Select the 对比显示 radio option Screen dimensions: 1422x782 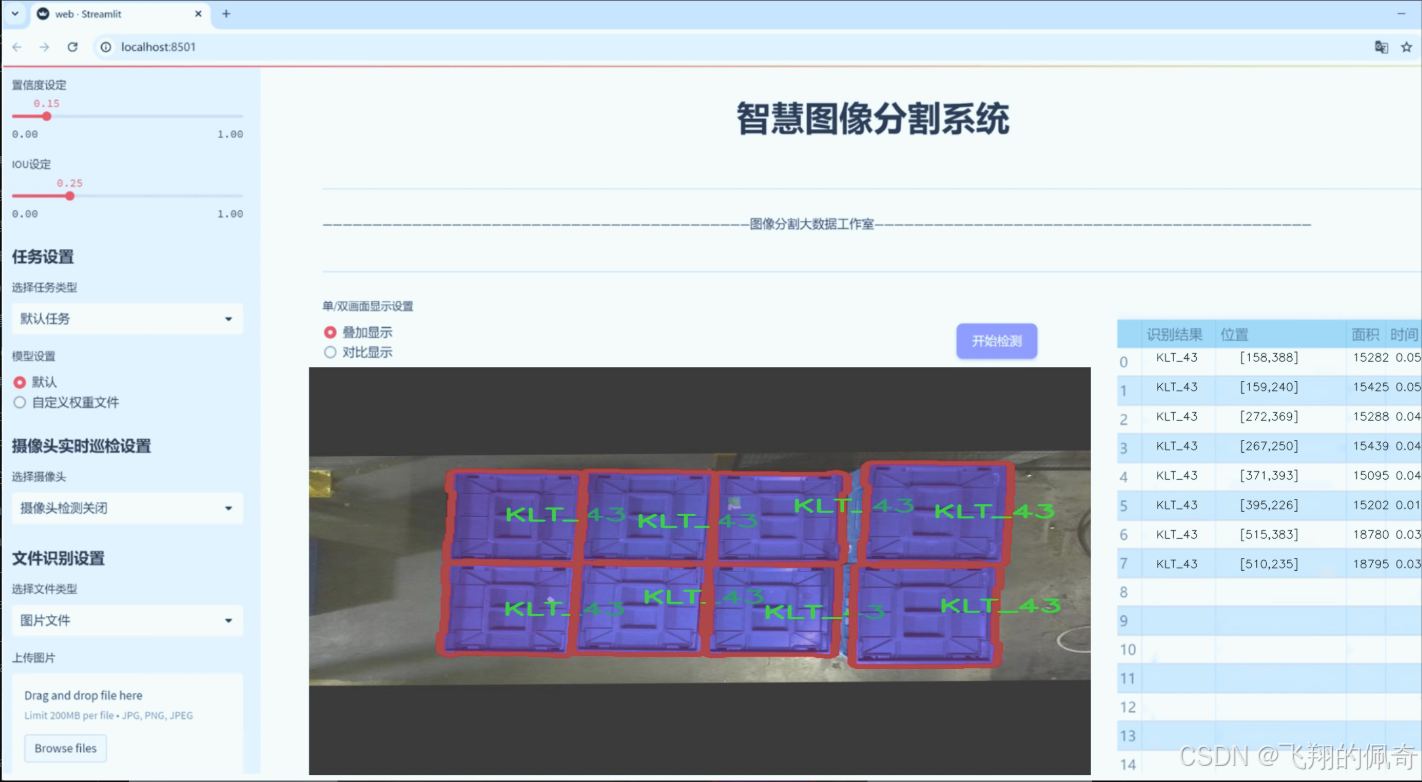point(330,352)
